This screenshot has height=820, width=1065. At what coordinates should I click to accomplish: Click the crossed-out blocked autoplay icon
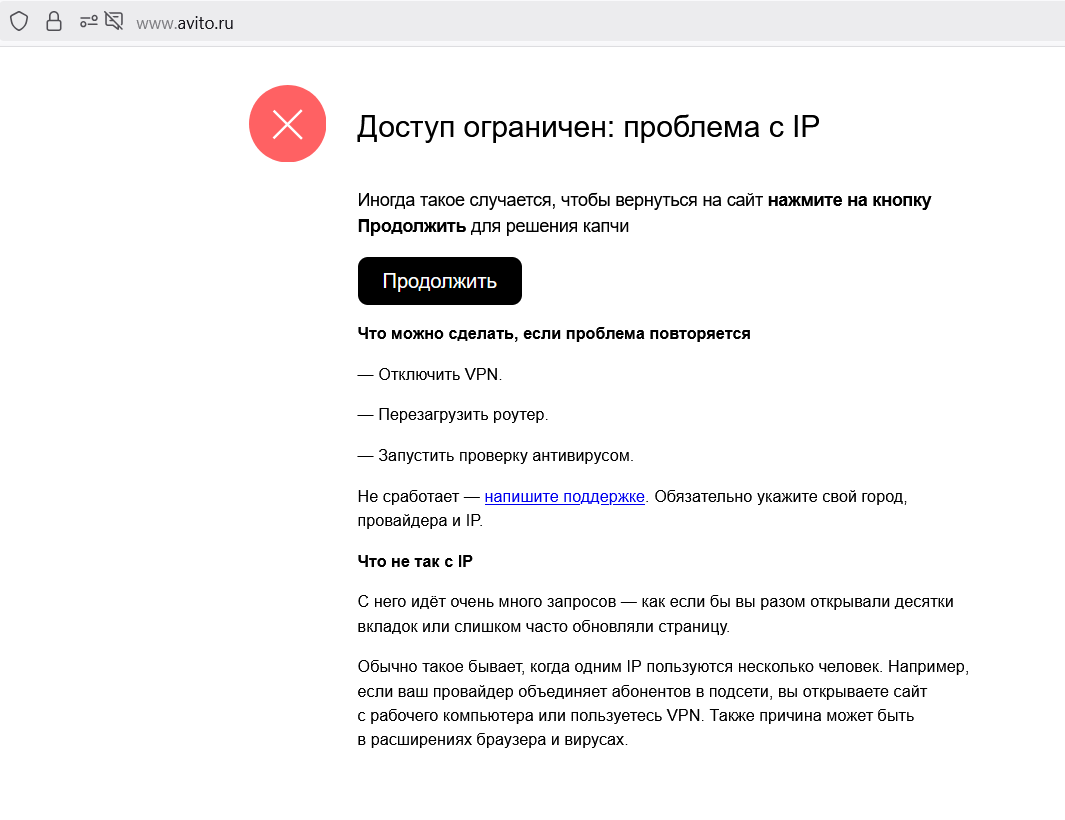pyautogui.click(x=114, y=21)
